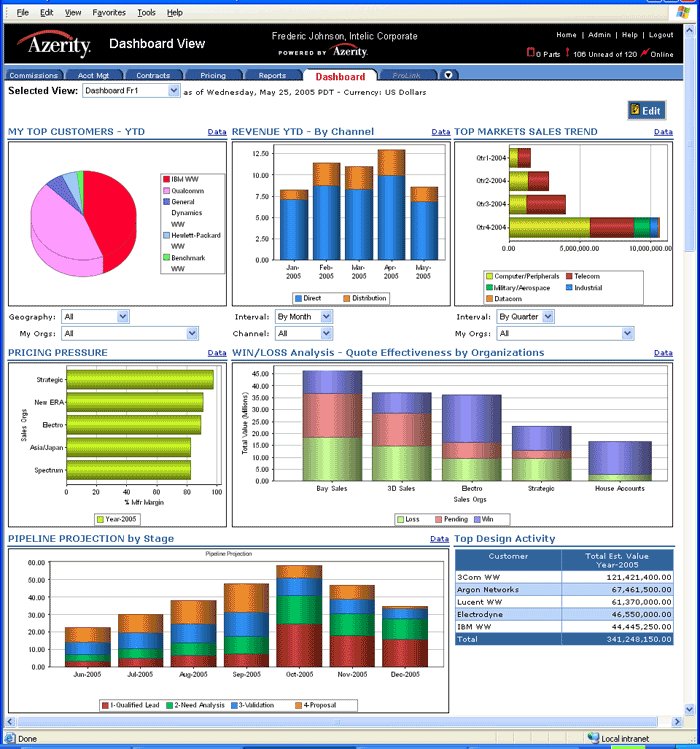Open Data link for Top Markets Sales Trend
This screenshot has height=749, width=700.
pyautogui.click(x=663, y=132)
